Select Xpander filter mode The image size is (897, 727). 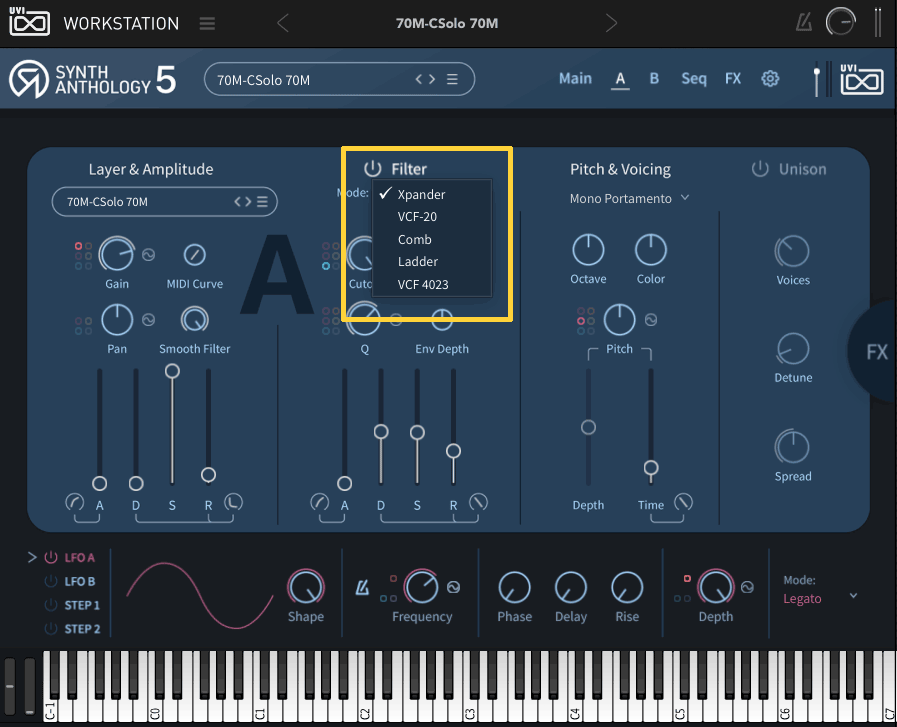click(x=432, y=194)
